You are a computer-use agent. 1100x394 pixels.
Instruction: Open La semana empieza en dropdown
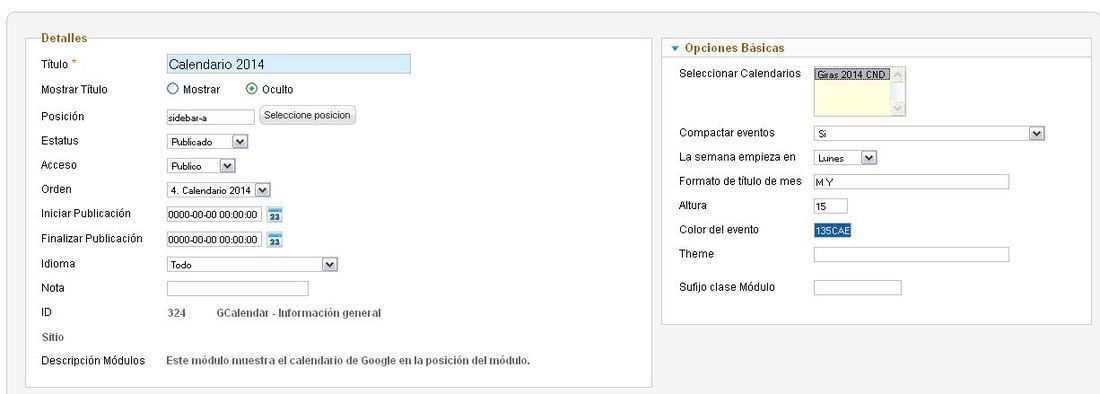pyautogui.click(x=845, y=158)
